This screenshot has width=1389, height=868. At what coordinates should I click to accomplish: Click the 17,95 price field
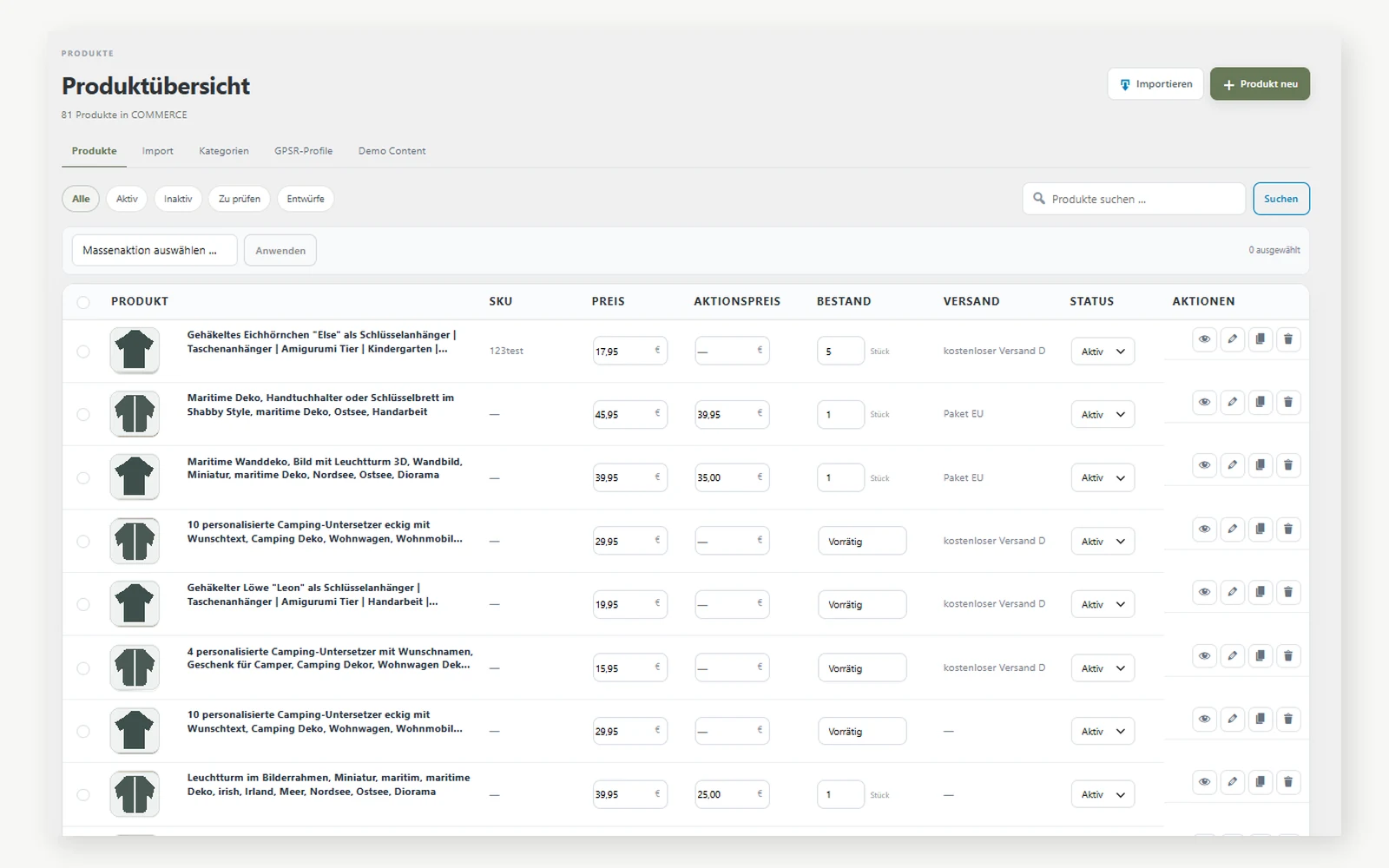(x=630, y=351)
